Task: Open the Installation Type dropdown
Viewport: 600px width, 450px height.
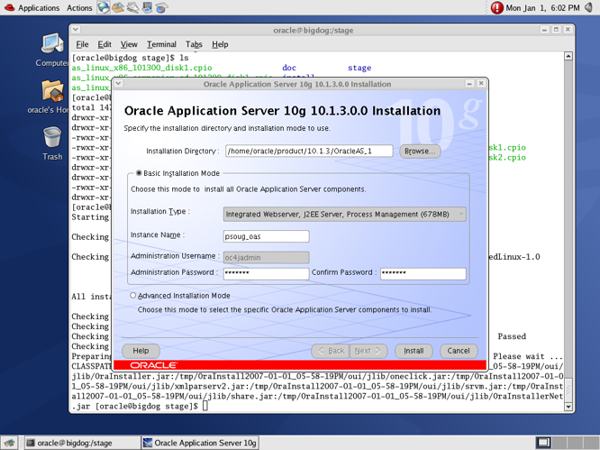Action: [x=344, y=214]
